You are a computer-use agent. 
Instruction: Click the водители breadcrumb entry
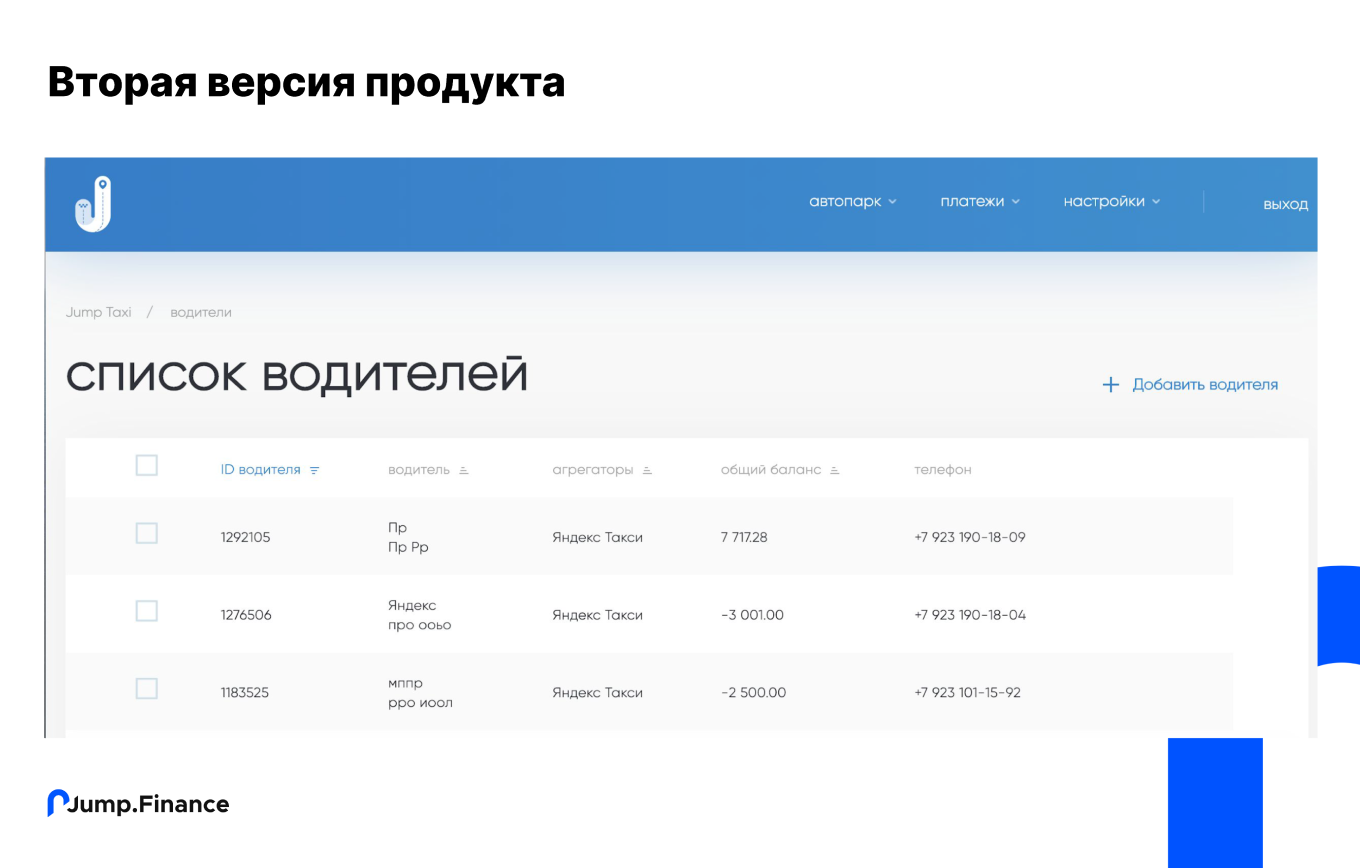coord(201,312)
